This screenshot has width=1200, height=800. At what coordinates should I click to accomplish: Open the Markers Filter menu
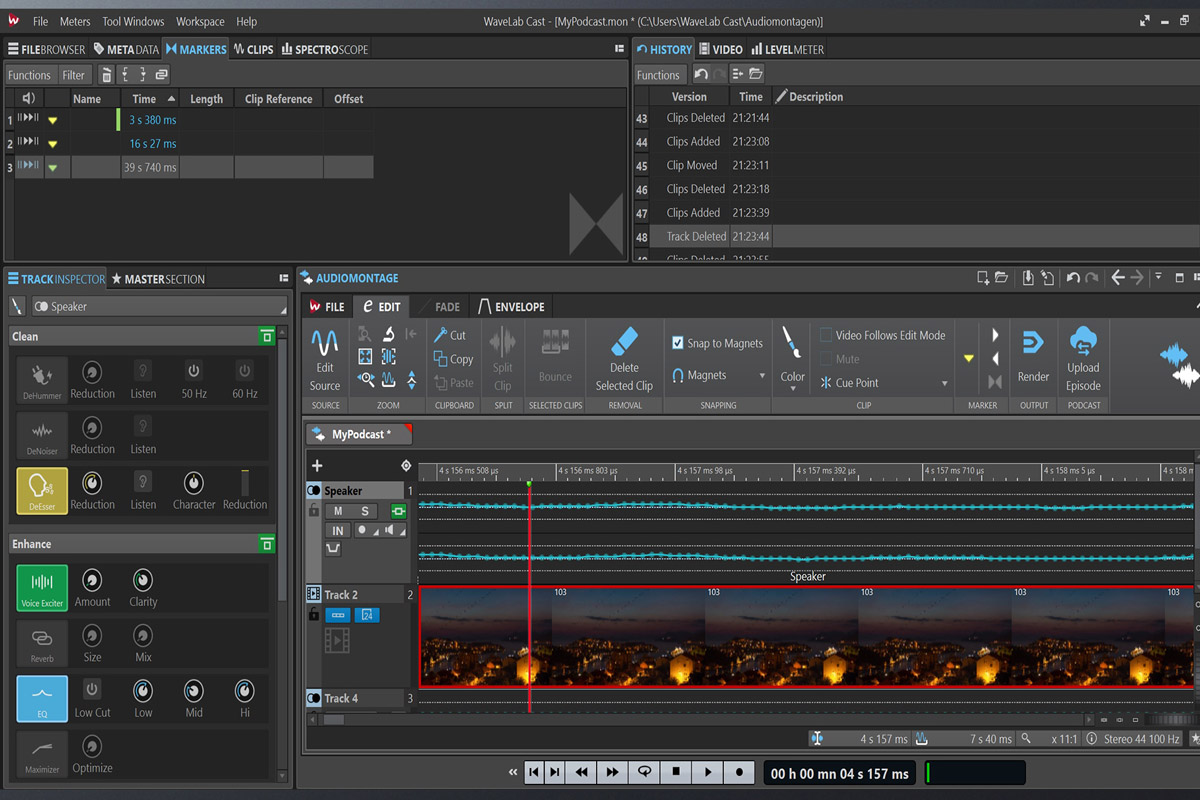pyautogui.click(x=74, y=75)
